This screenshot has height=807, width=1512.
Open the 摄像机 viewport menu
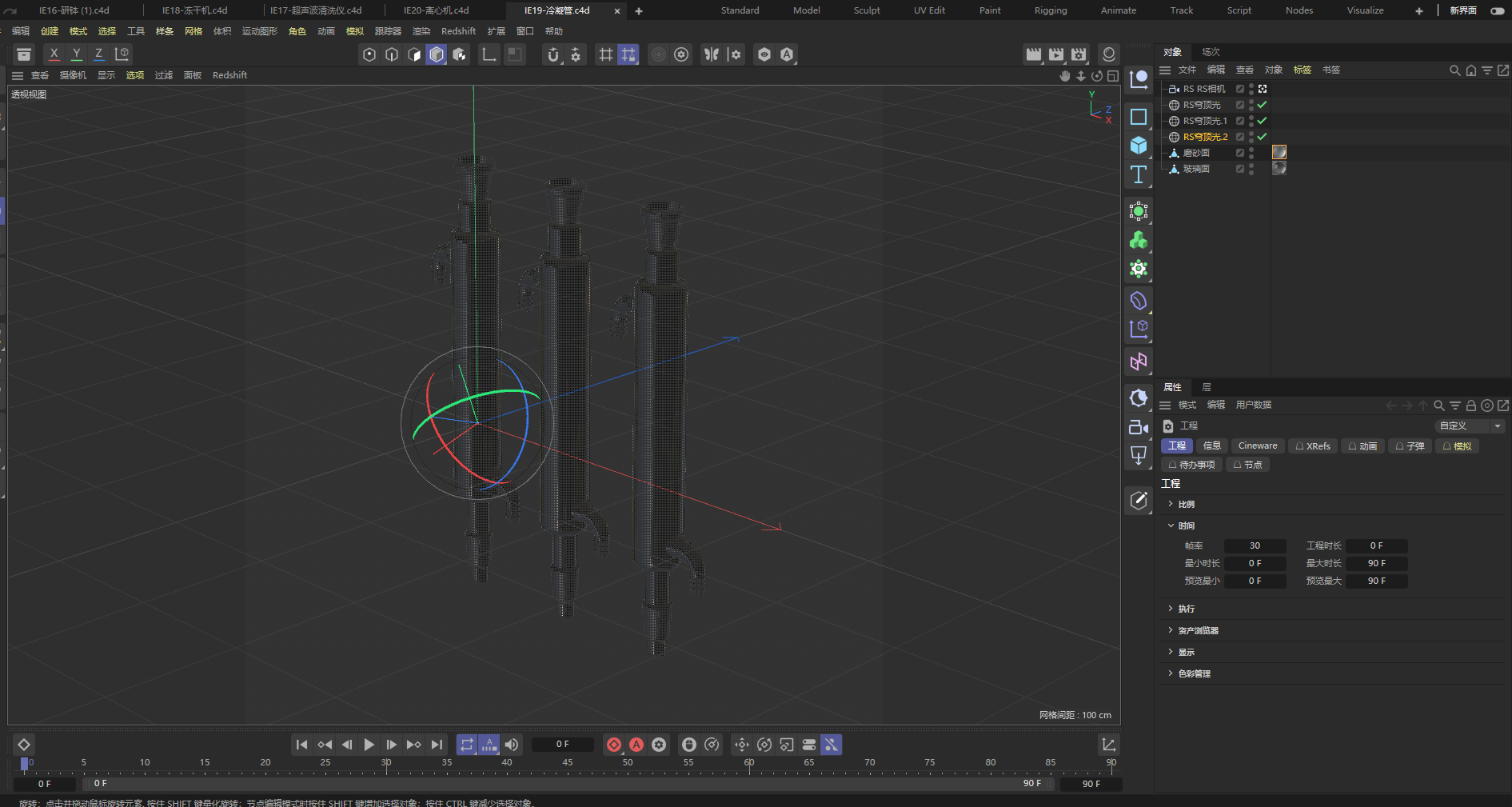[73, 75]
